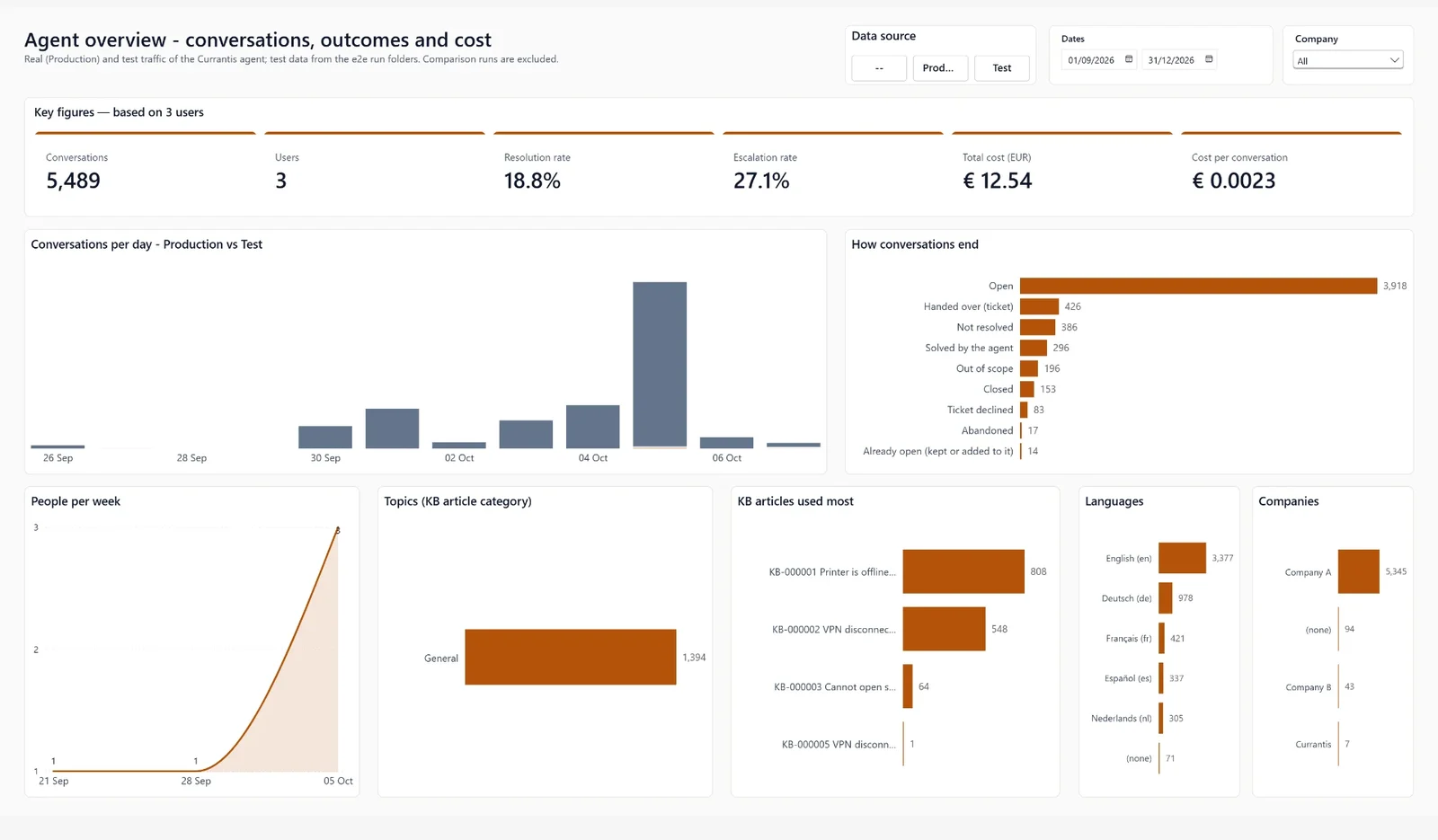The height and width of the screenshot is (840, 1438).
Task: Select the Nederlands (nl) language bar
Action: coord(1161,718)
